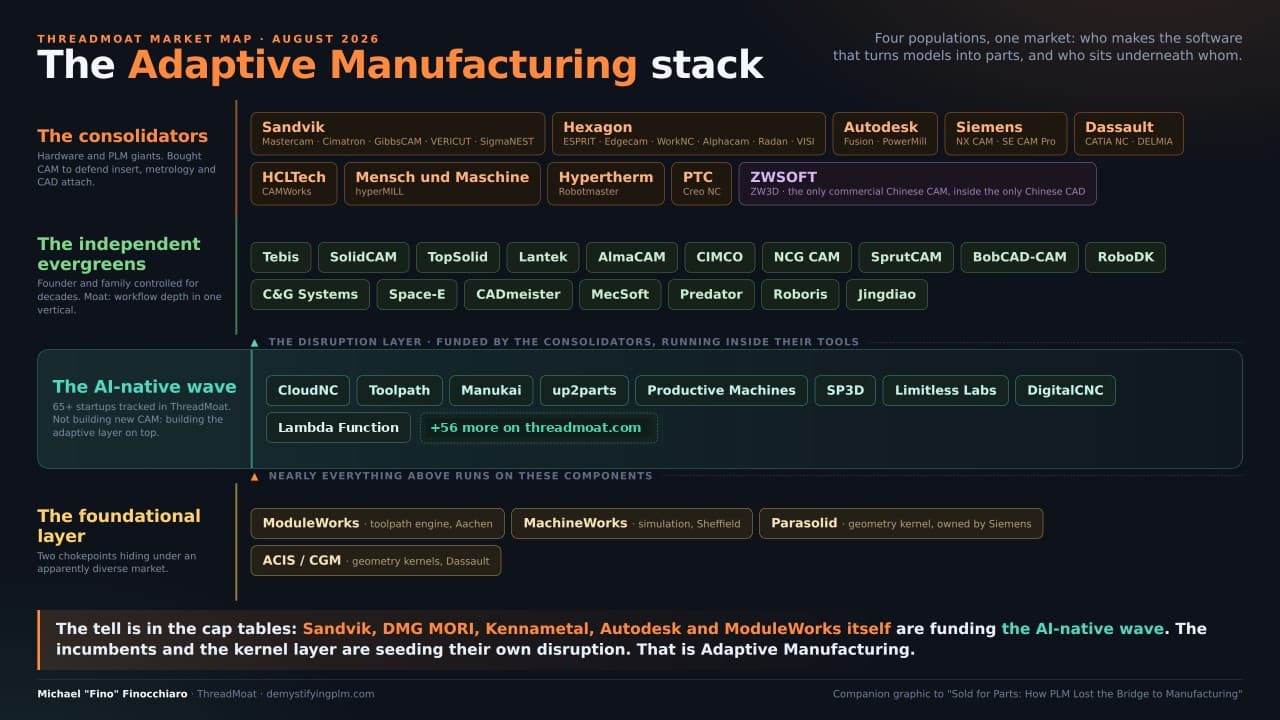Select the PTC Creo NC card
This screenshot has height=720, width=1280.
coord(701,184)
